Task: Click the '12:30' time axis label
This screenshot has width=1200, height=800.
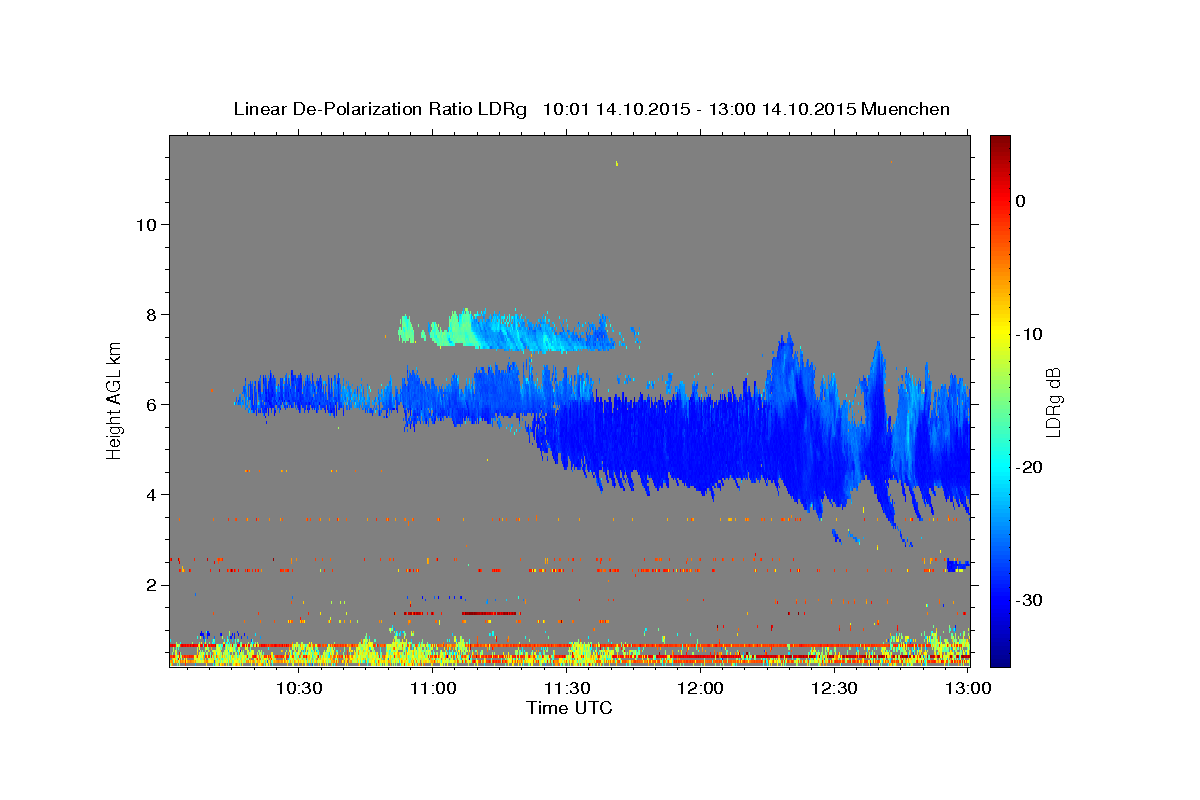Action: (x=835, y=688)
